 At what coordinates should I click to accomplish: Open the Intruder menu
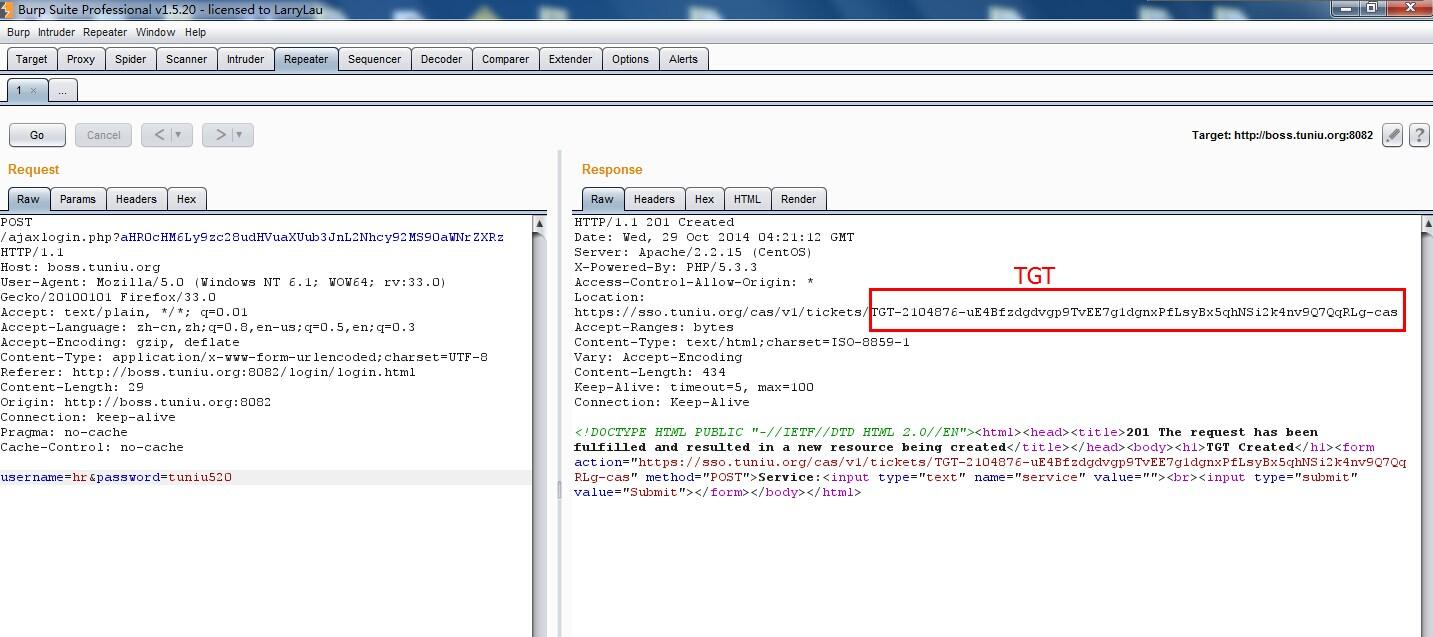click(57, 32)
